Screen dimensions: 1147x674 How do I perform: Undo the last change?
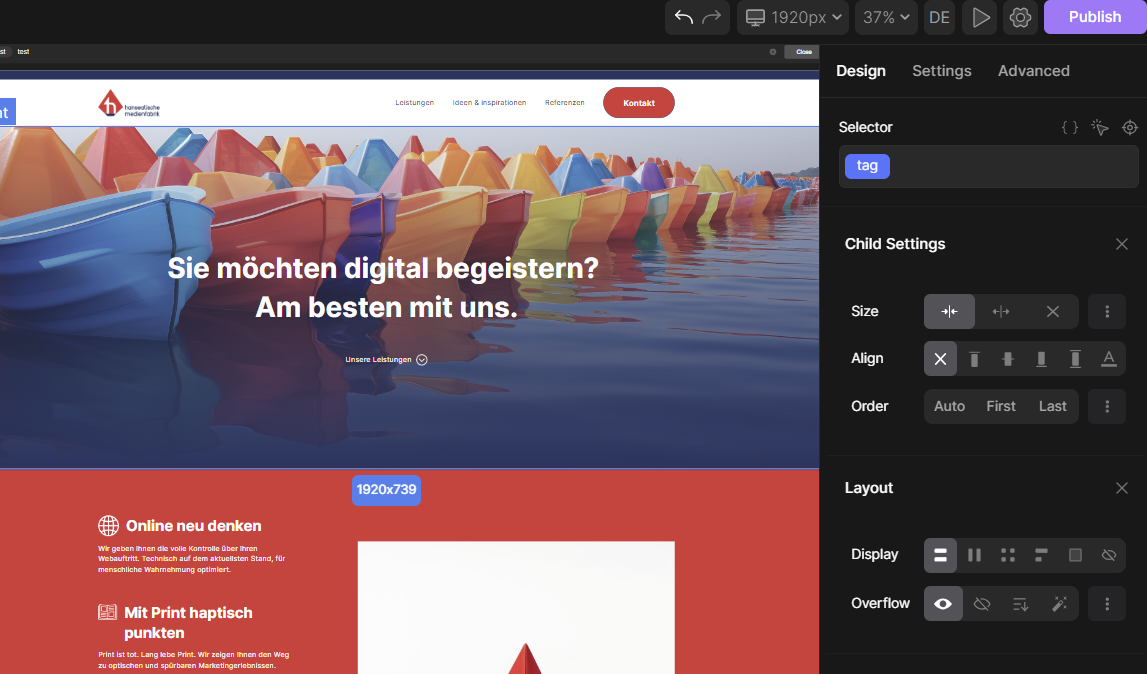click(683, 17)
